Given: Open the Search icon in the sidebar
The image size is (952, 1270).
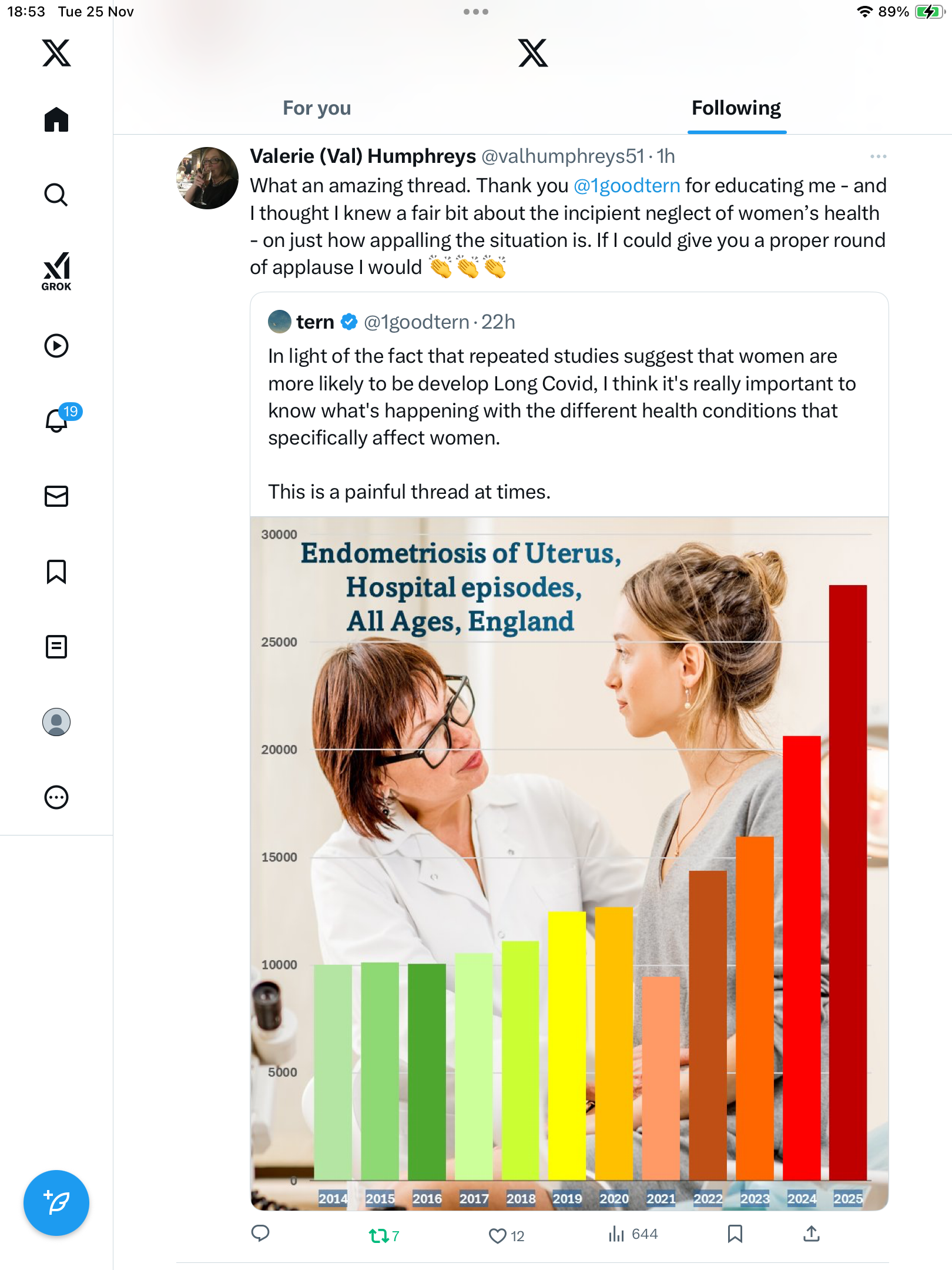Looking at the screenshot, I should [56, 195].
